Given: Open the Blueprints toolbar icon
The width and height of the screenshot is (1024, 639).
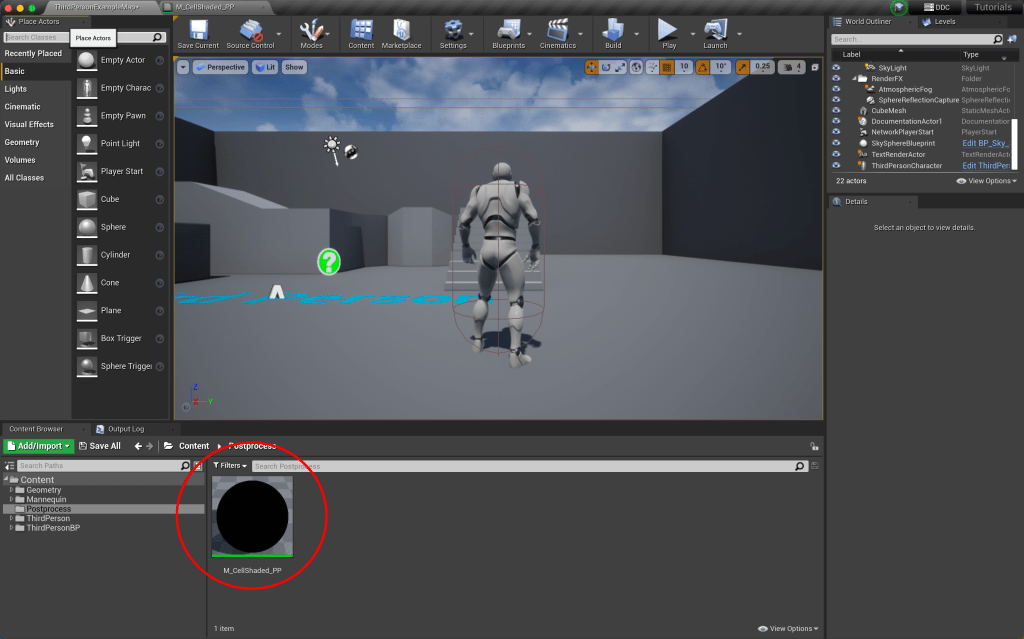Looking at the screenshot, I should (x=508, y=31).
